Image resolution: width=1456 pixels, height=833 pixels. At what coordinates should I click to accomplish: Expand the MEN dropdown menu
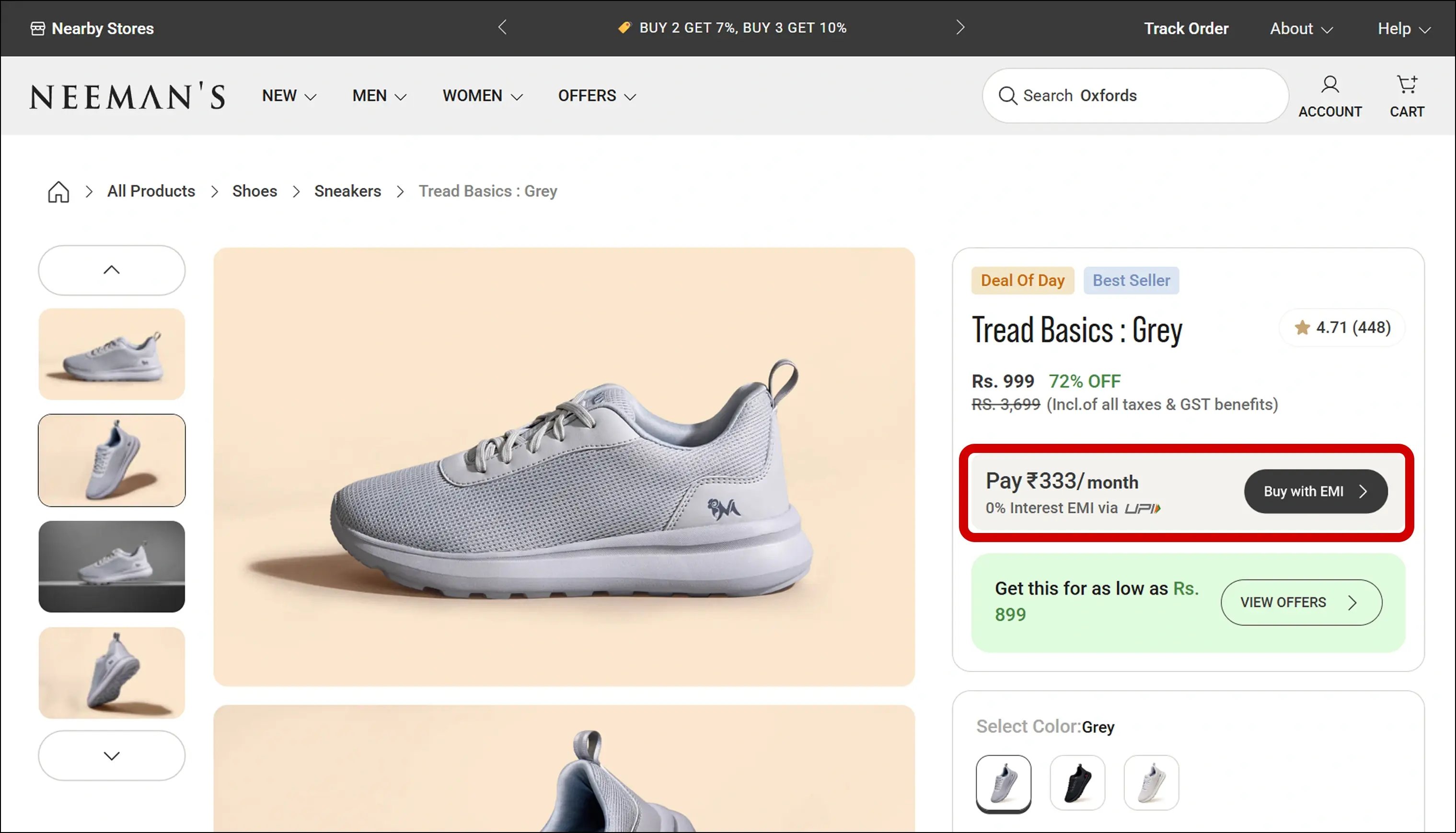[x=379, y=95]
